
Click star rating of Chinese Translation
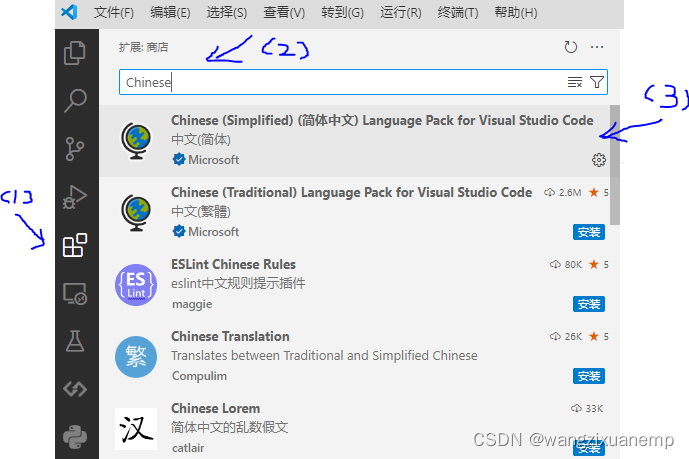pyautogui.click(x=599, y=336)
